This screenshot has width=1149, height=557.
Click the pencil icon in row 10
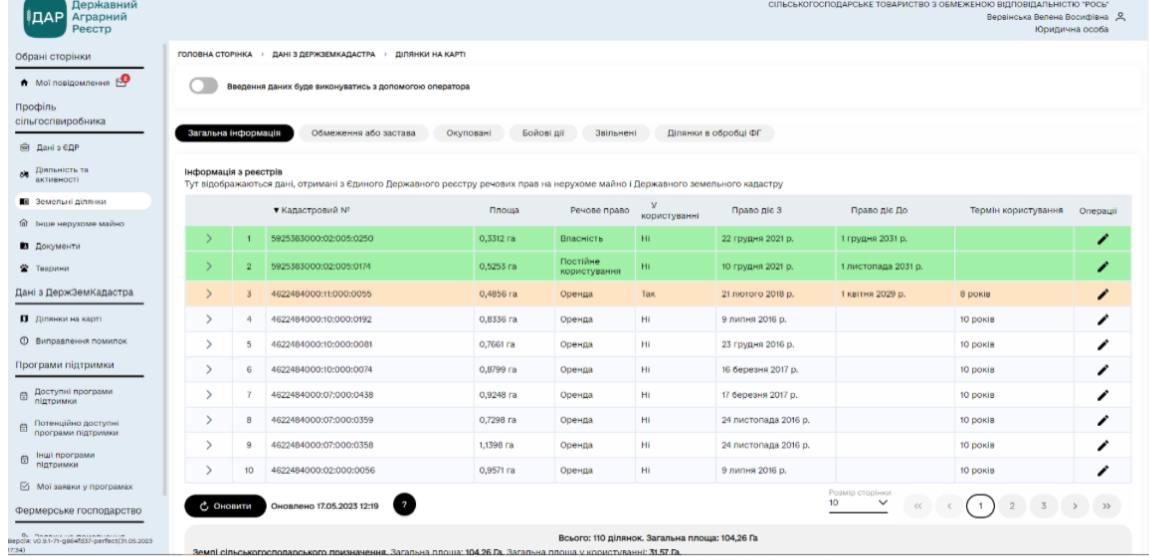click(x=1103, y=469)
